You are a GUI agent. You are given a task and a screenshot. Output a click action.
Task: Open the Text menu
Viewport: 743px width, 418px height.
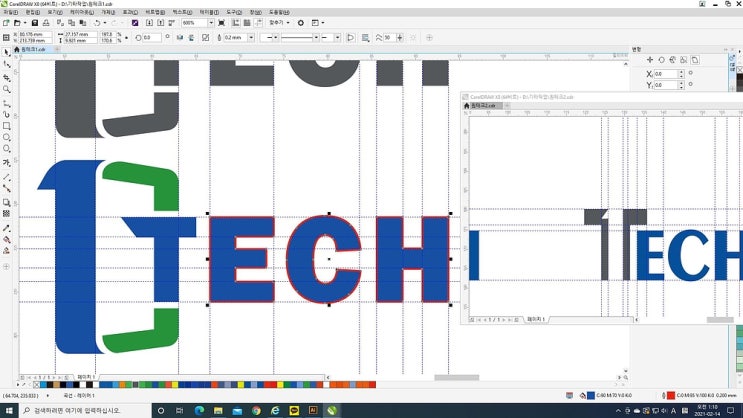tap(182, 12)
